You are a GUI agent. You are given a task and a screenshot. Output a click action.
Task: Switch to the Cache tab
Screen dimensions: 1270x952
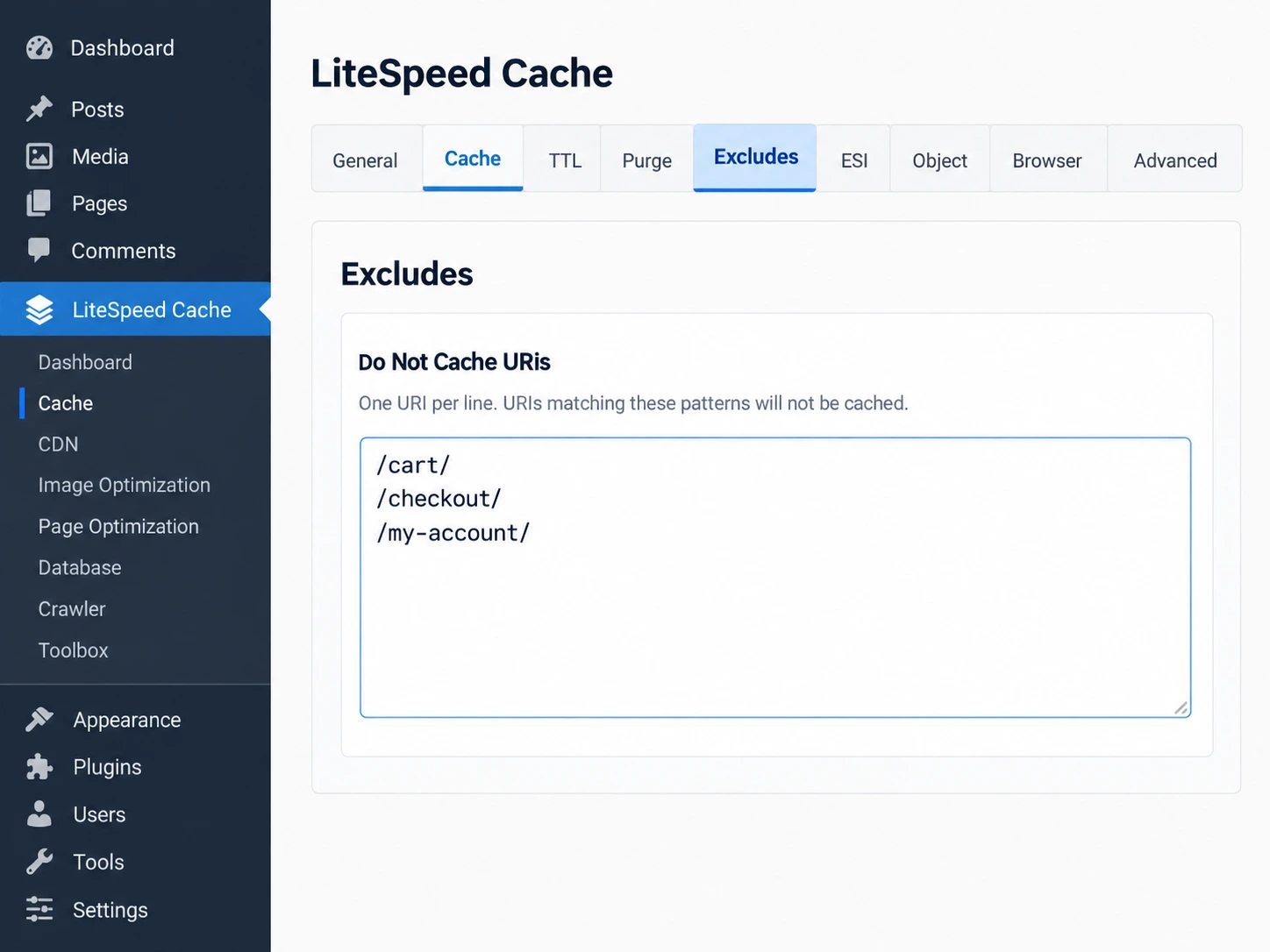tap(473, 159)
